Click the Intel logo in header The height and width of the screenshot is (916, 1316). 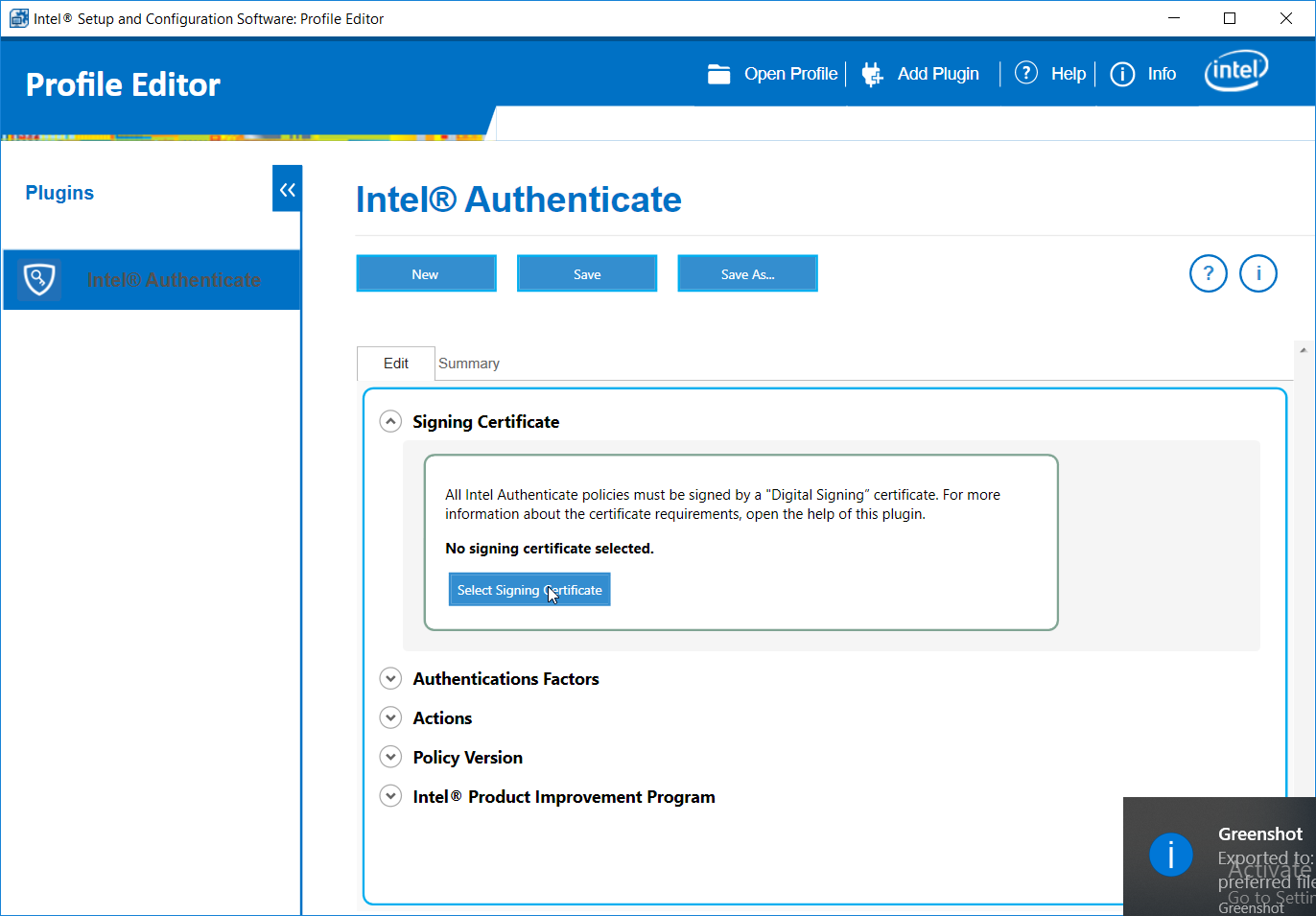coord(1236,71)
